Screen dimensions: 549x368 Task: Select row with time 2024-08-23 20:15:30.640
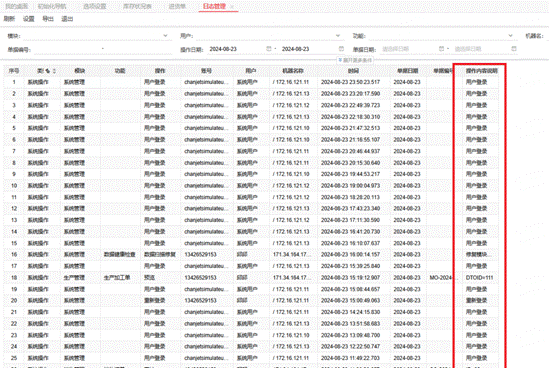point(251,162)
